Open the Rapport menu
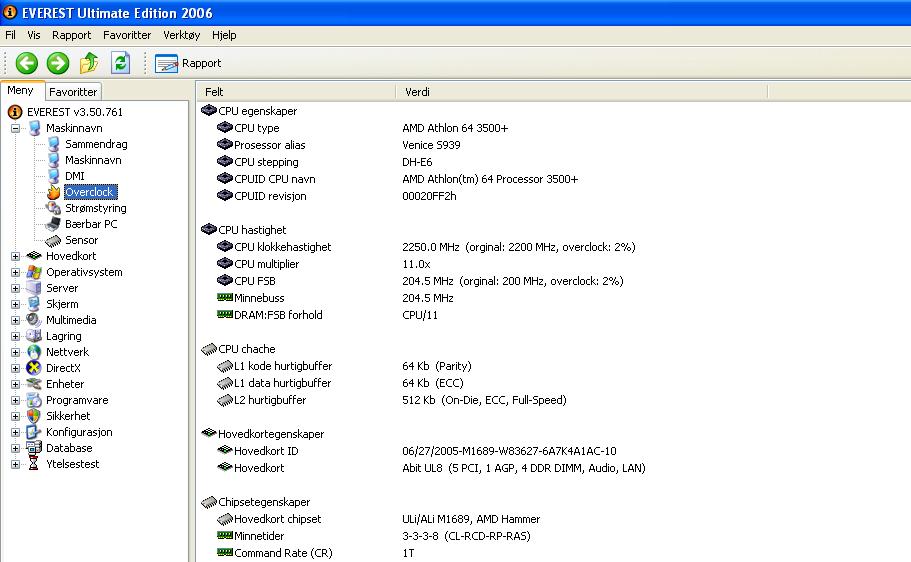Screen dimensions: 911x562 click(x=71, y=35)
